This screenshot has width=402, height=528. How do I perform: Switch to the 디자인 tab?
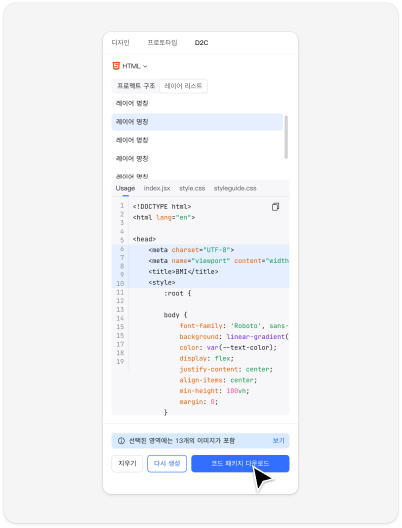121,43
